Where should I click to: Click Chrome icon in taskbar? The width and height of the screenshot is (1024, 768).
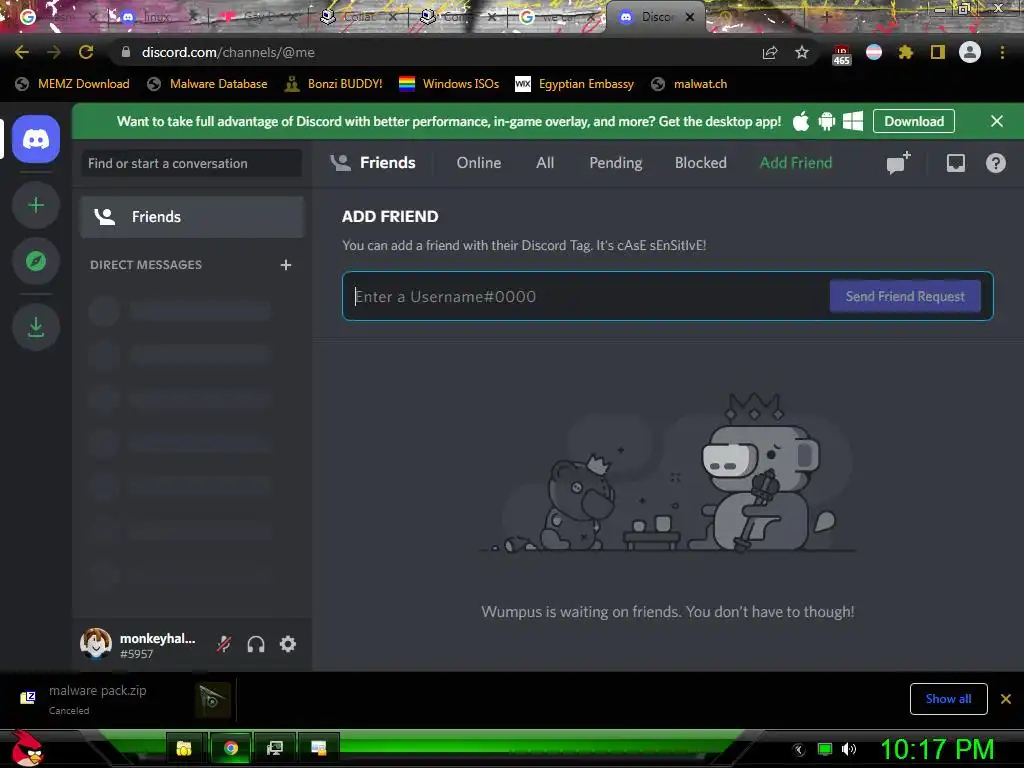[x=231, y=748]
